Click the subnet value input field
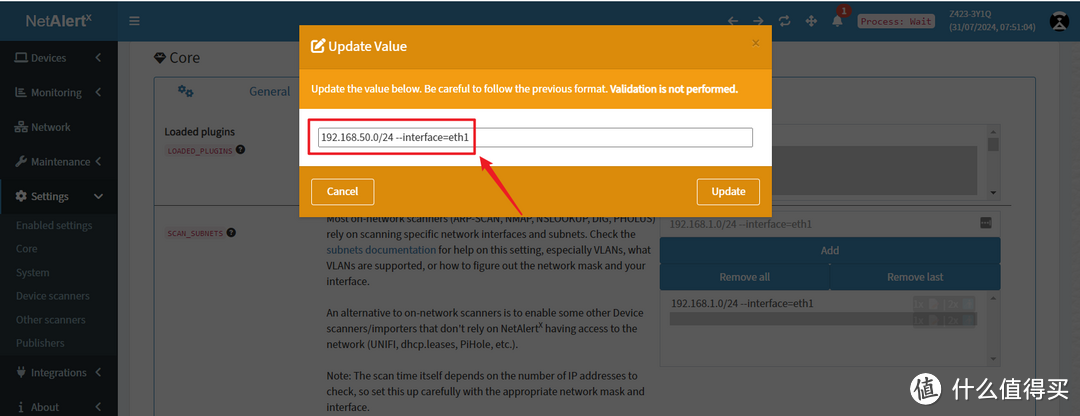The width and height of the screenshot is (1080, 416). pyautogui.click(x=535, y=137)
